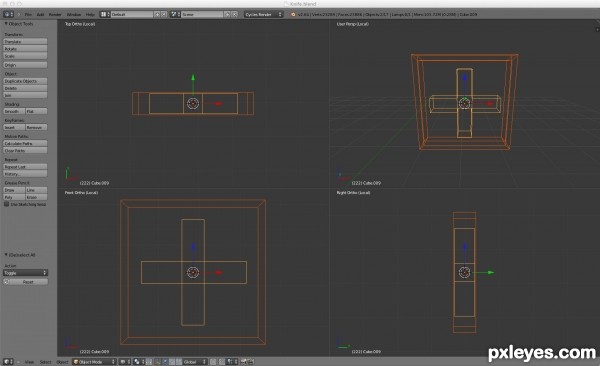The height and width of the screenshot is (366, 600).
Task: Click the 3D cursor in Front Ortho view
Action: coord(193,272)
